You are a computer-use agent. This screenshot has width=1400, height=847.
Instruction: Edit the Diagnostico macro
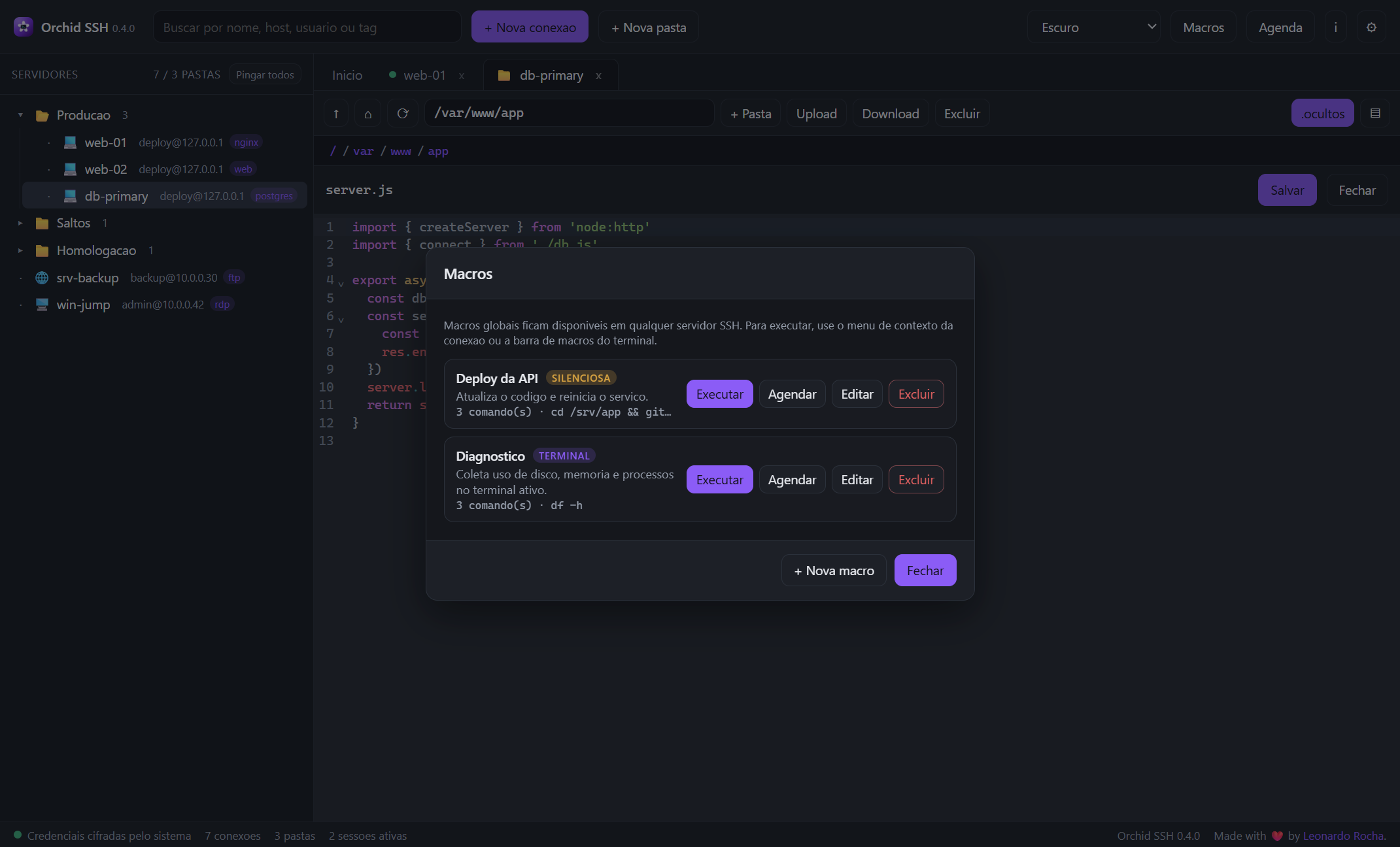[x=857, y=480]
